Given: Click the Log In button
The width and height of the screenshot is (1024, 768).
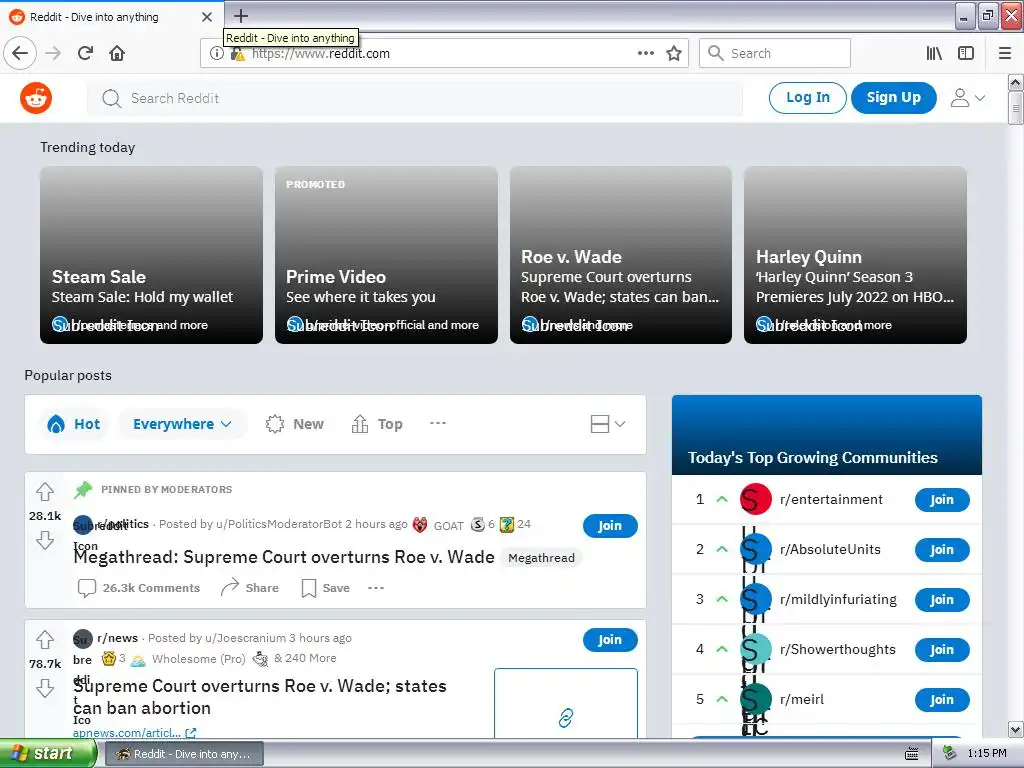Looking at the screenshot, I should [807, 98].
